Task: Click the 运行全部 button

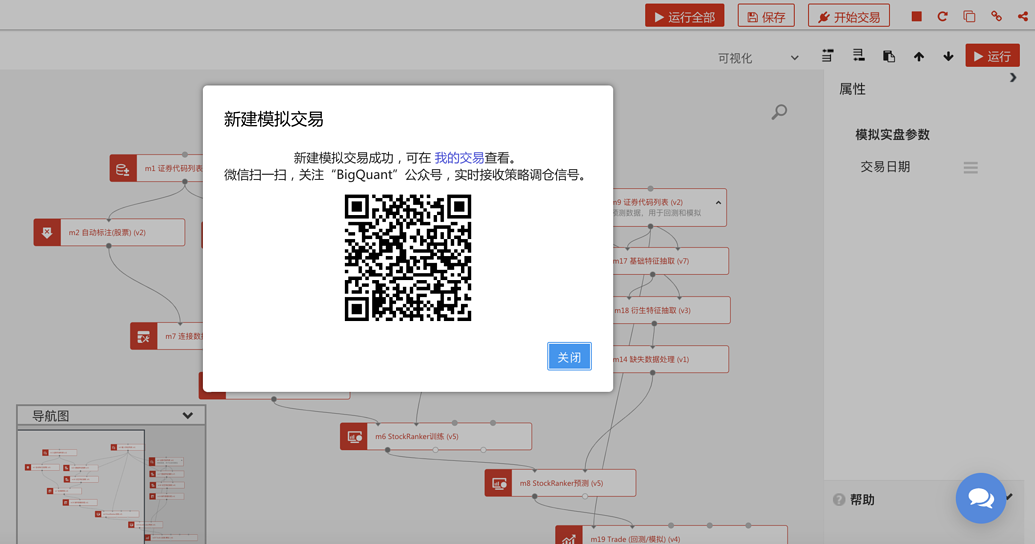Action: click(684, 17)
